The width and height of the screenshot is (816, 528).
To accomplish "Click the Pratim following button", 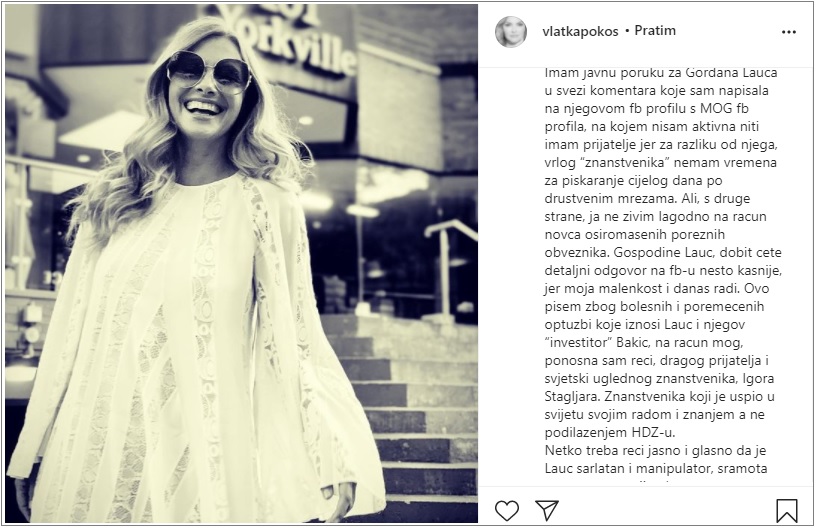I will (655, 31).
